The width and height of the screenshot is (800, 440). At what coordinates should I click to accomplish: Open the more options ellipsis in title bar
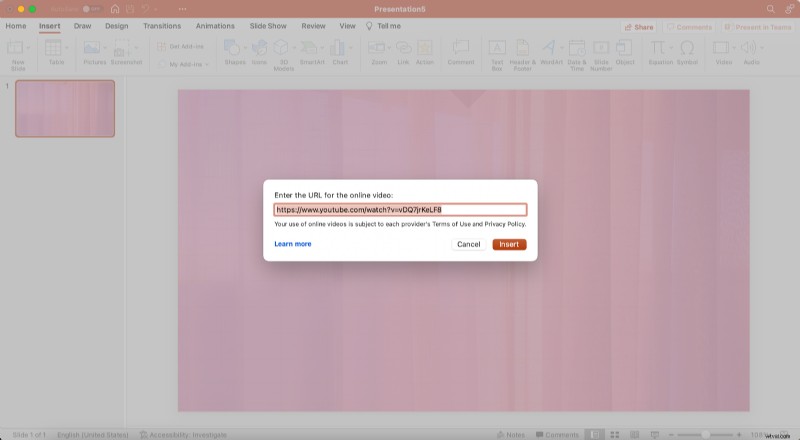(182, 9)
